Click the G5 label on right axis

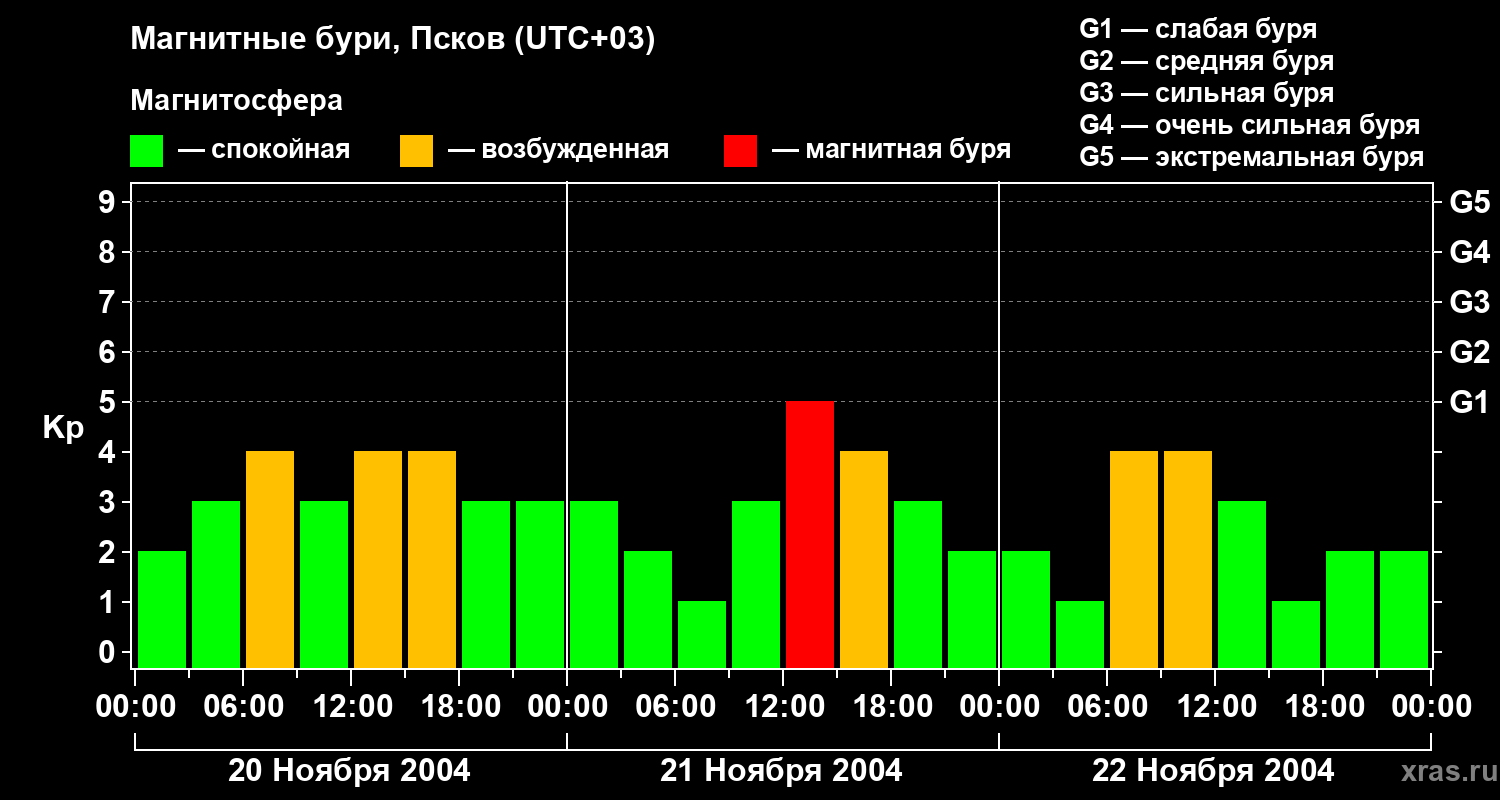(x=1469, y=202)
